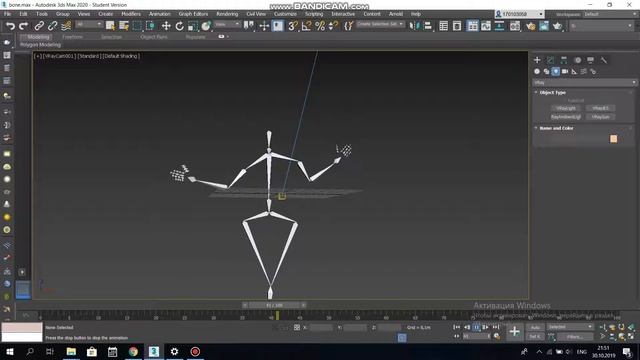Image resolution: width=640 pixels, height=360 pixels.
Task: Open the Graph Editors menu
Action: coord(193,14)
